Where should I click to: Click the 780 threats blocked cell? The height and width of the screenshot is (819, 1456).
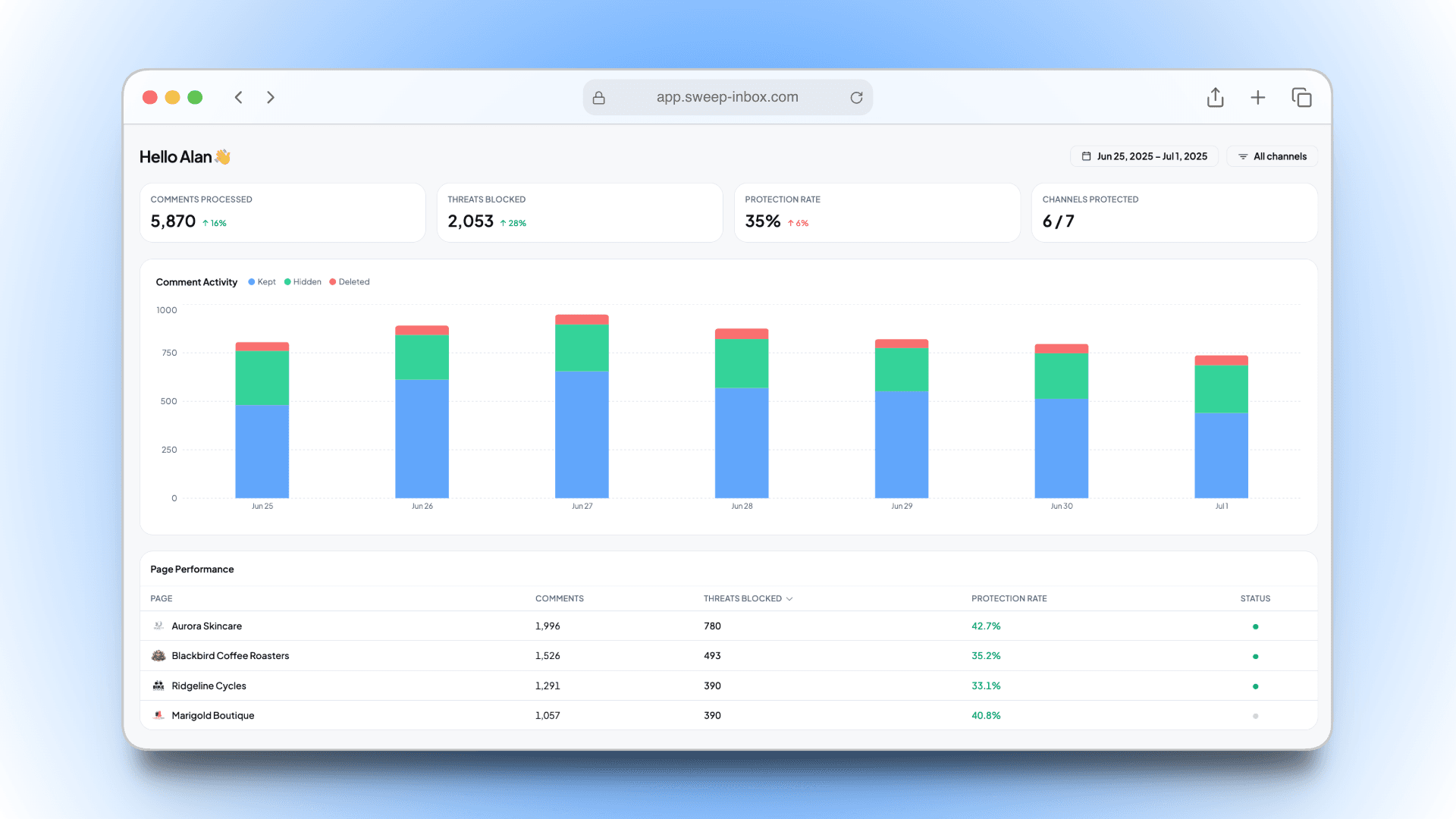712,626
